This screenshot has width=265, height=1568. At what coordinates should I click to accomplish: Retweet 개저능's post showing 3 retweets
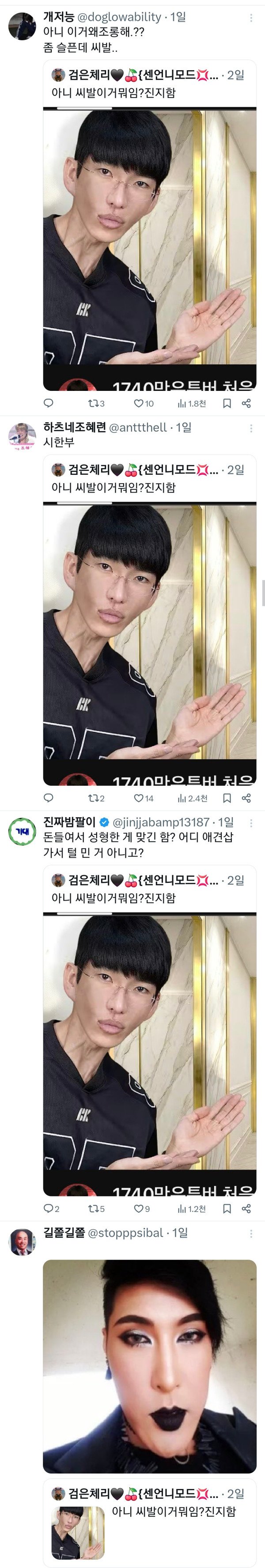pos(96,403)
